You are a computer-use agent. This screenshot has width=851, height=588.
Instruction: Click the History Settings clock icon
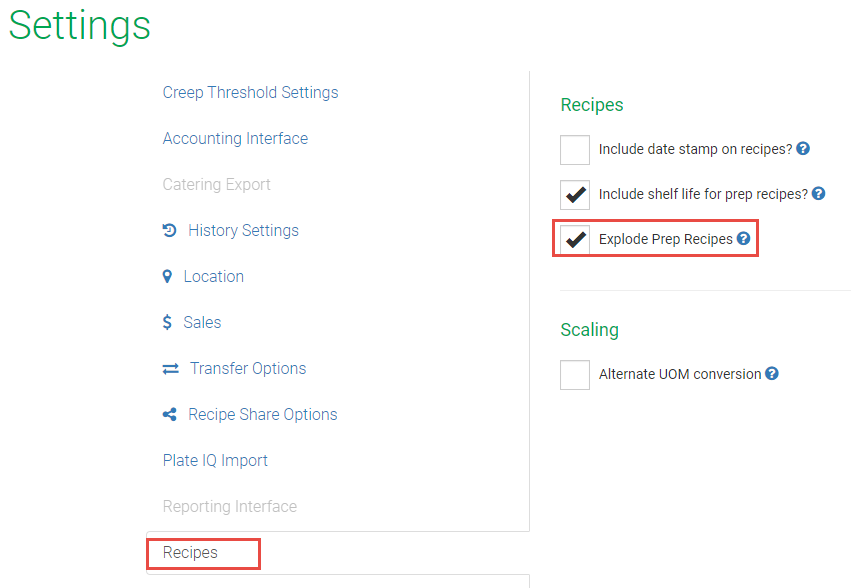169,230
